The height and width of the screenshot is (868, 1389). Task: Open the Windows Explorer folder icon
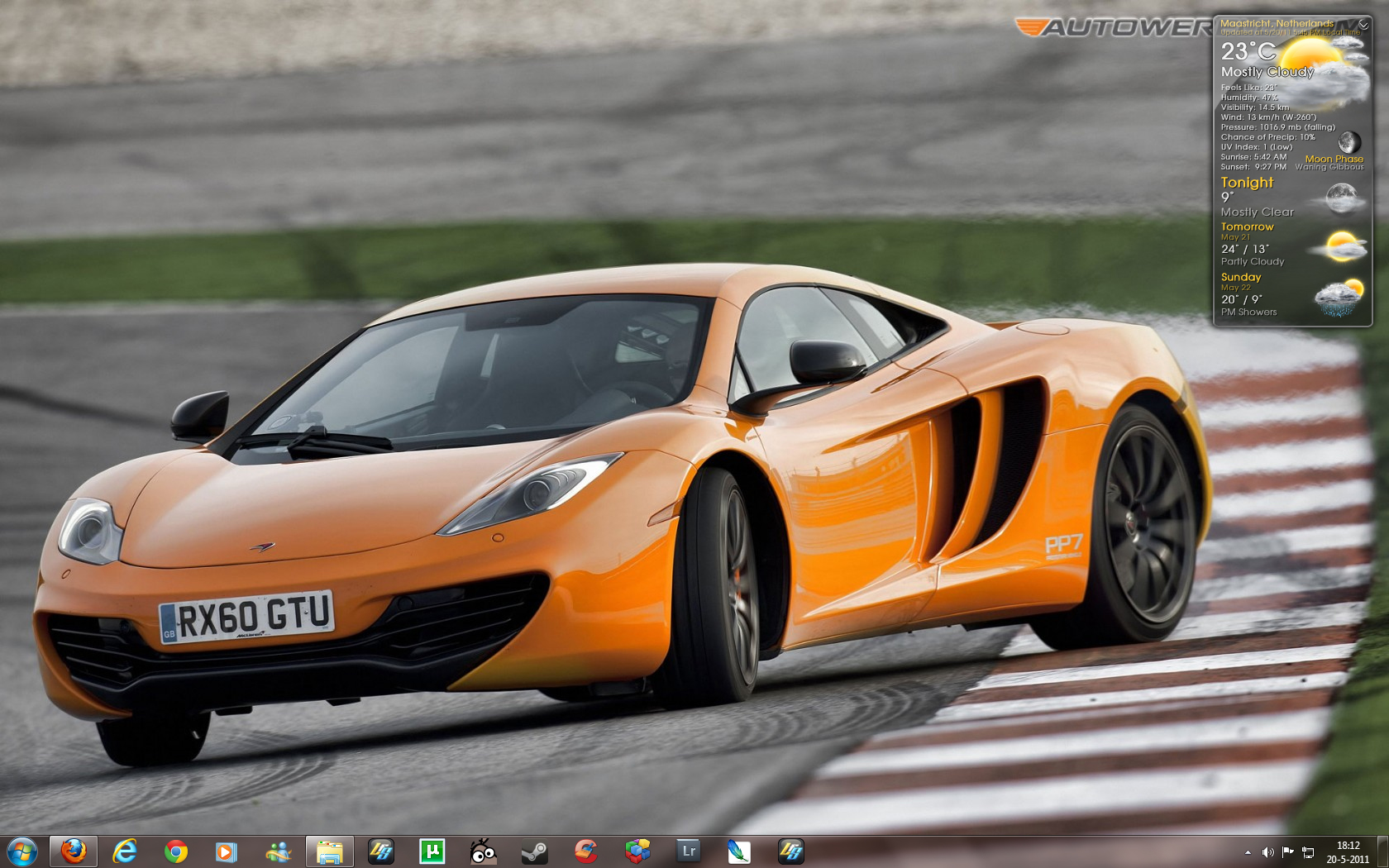tap(330, 851)
